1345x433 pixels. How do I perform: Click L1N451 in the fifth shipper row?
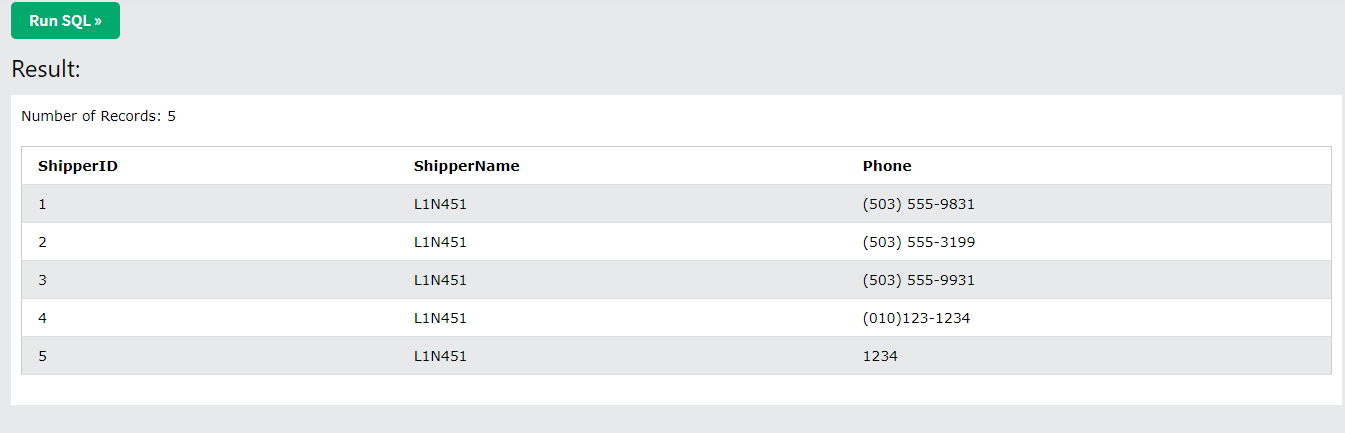coord(440,356)
